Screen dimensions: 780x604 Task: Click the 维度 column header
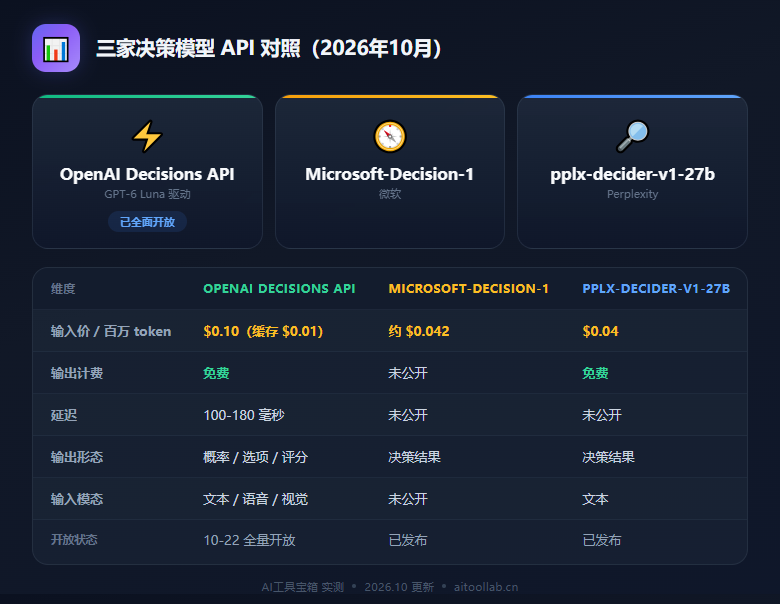(63, 289)
